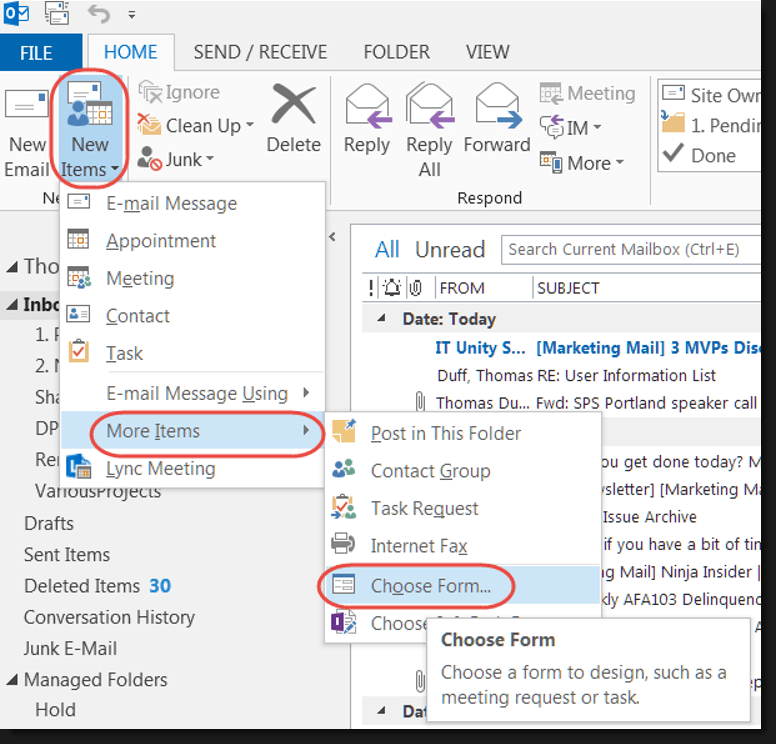The width and height of the screenshot is (776, 744).
Task: Select Lync Meeting menu entry
Action: [x=193, y=468]
